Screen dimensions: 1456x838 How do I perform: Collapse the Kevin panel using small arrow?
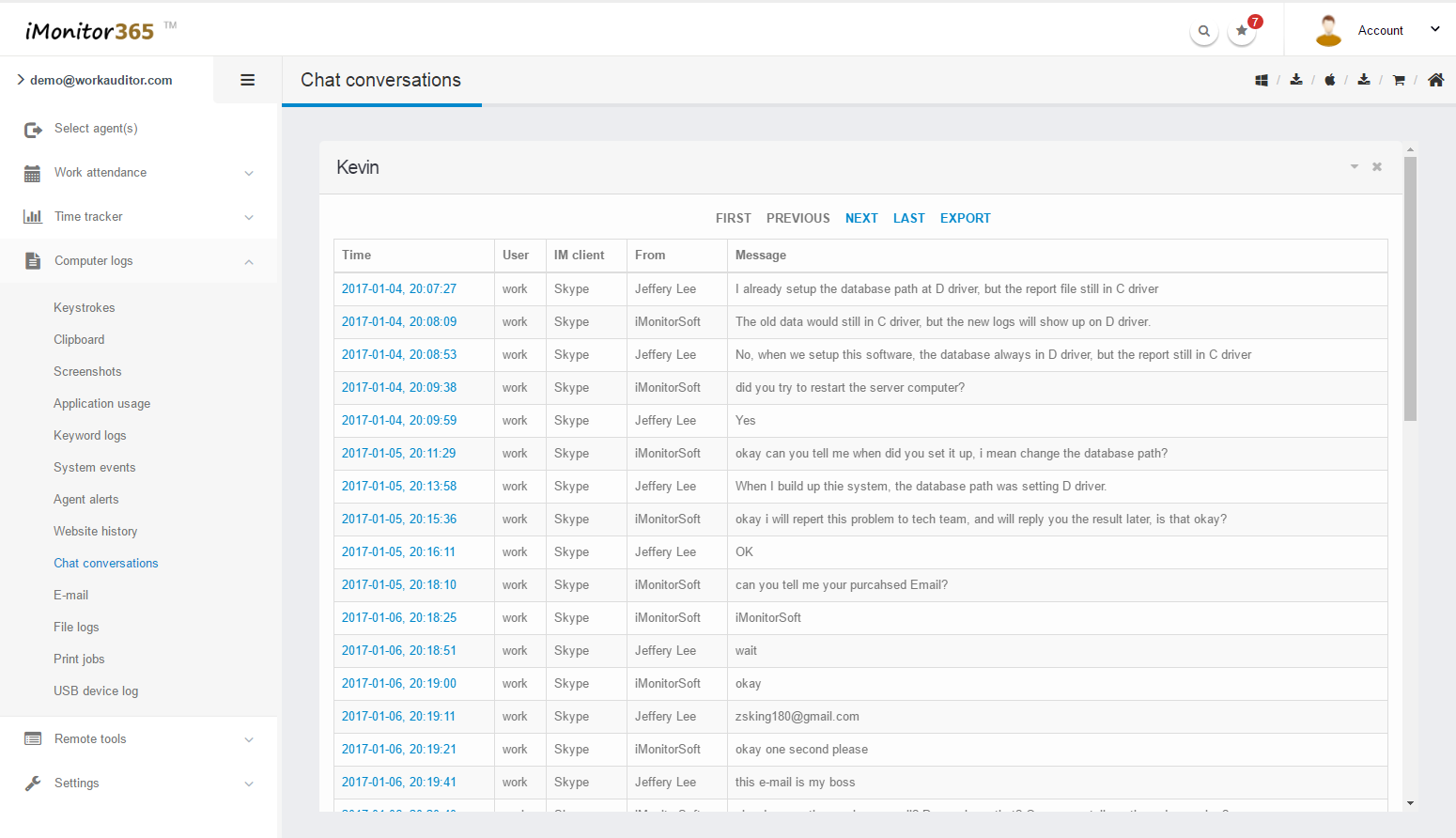click(1355, 167)
